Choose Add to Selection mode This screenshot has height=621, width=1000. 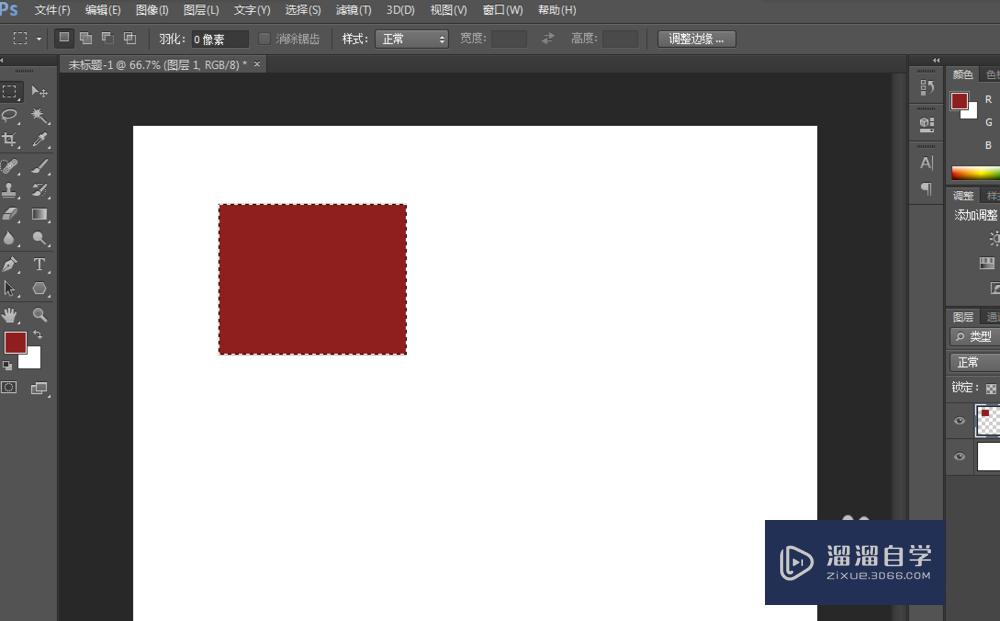(x=85, y=38)
